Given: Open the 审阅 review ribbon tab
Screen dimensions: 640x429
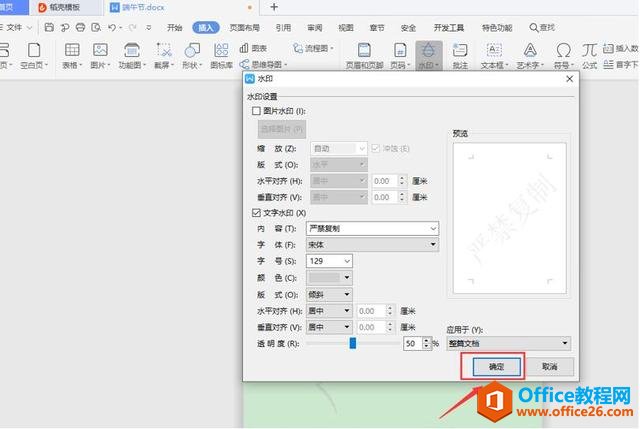Looking at the screenshot, I should 315,28.
